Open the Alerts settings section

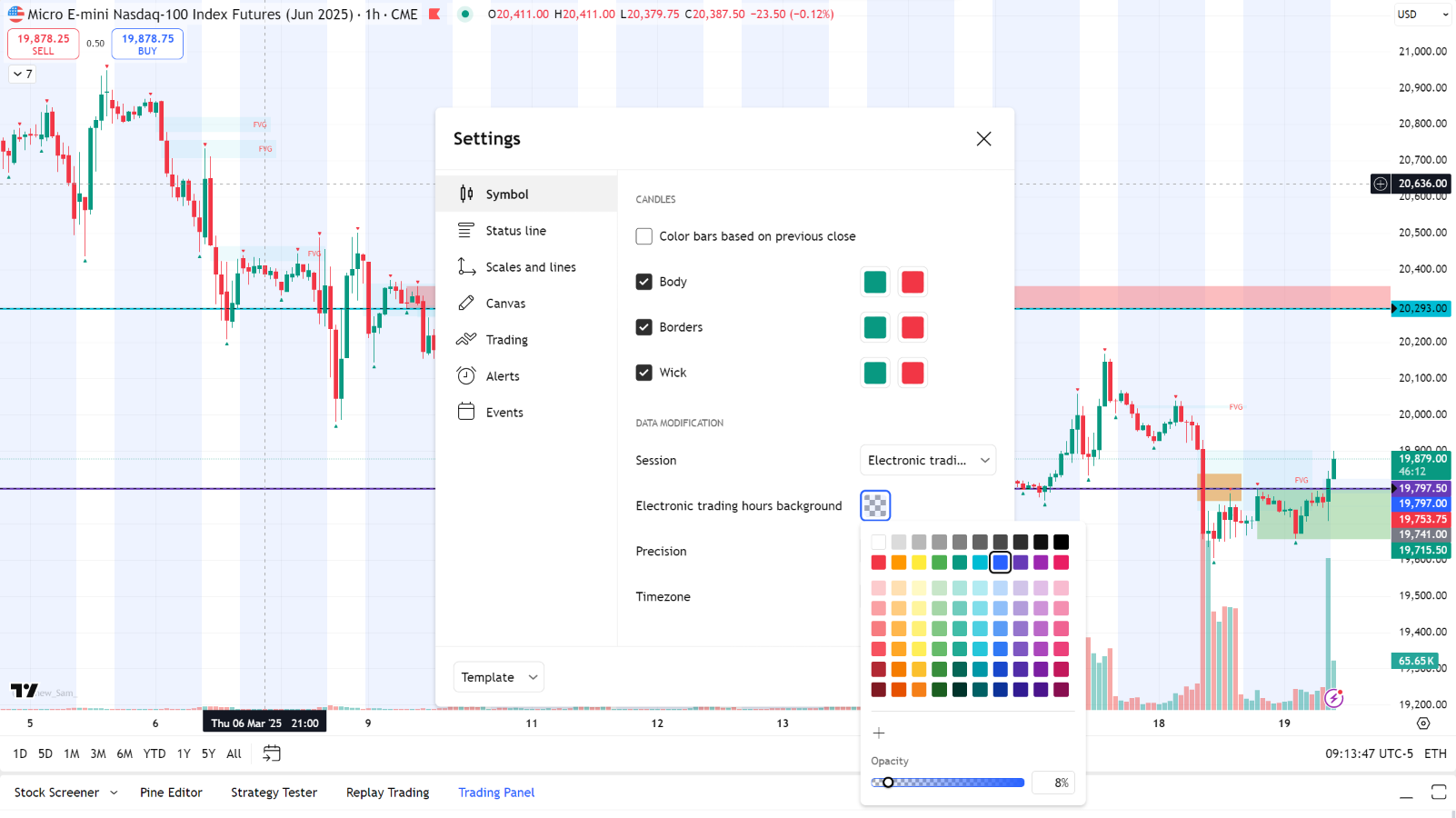(503, 375)
